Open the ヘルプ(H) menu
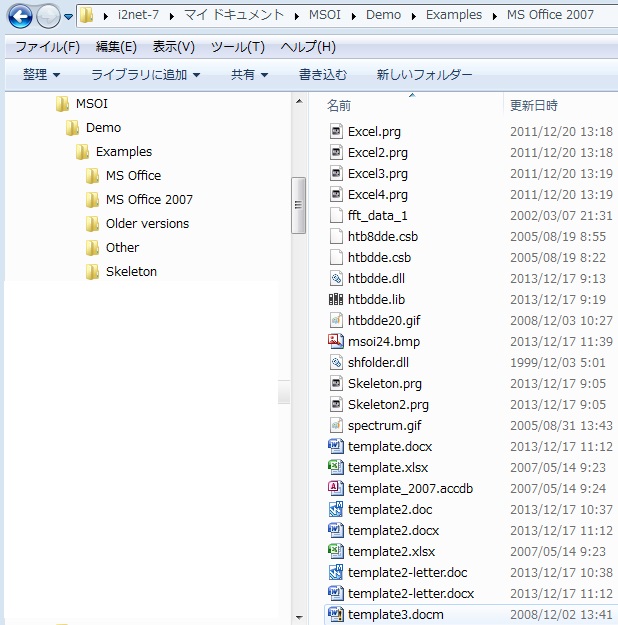The width and height of the screenshot is (618, 625). click(x=308, y=47)
